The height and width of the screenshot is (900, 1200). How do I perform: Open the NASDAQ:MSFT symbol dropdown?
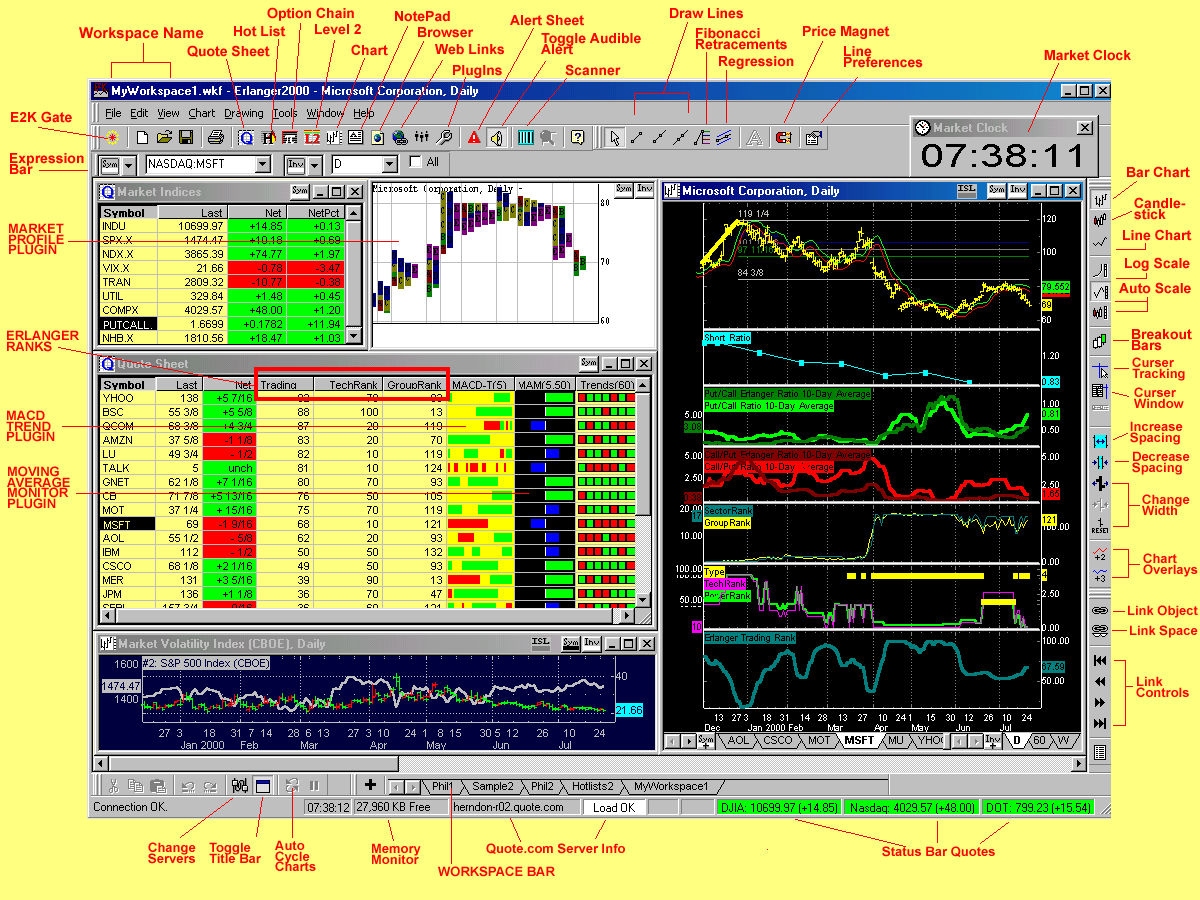262,164
